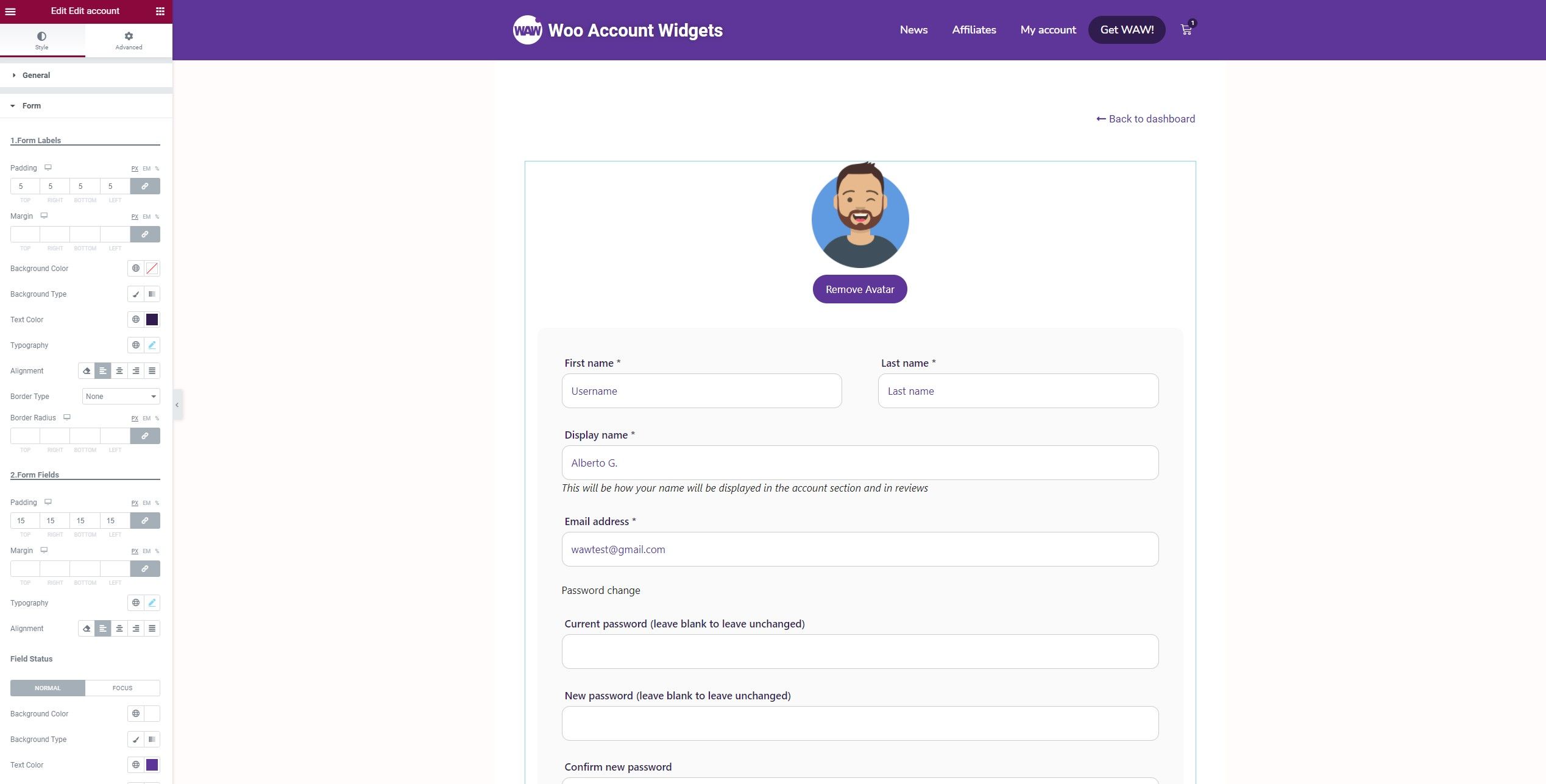
Task: Switch Form Labels Margin unit to percent
Action: [157, 217]
